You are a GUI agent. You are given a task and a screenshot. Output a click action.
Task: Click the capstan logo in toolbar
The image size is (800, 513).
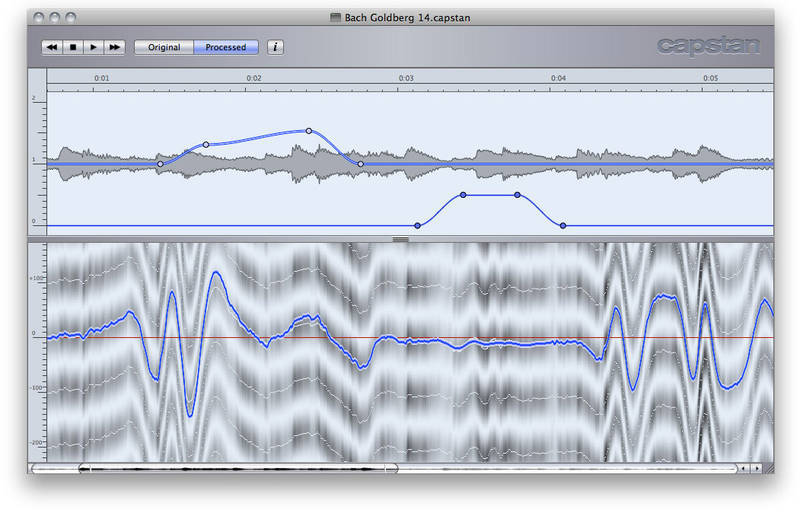(708, 46)
